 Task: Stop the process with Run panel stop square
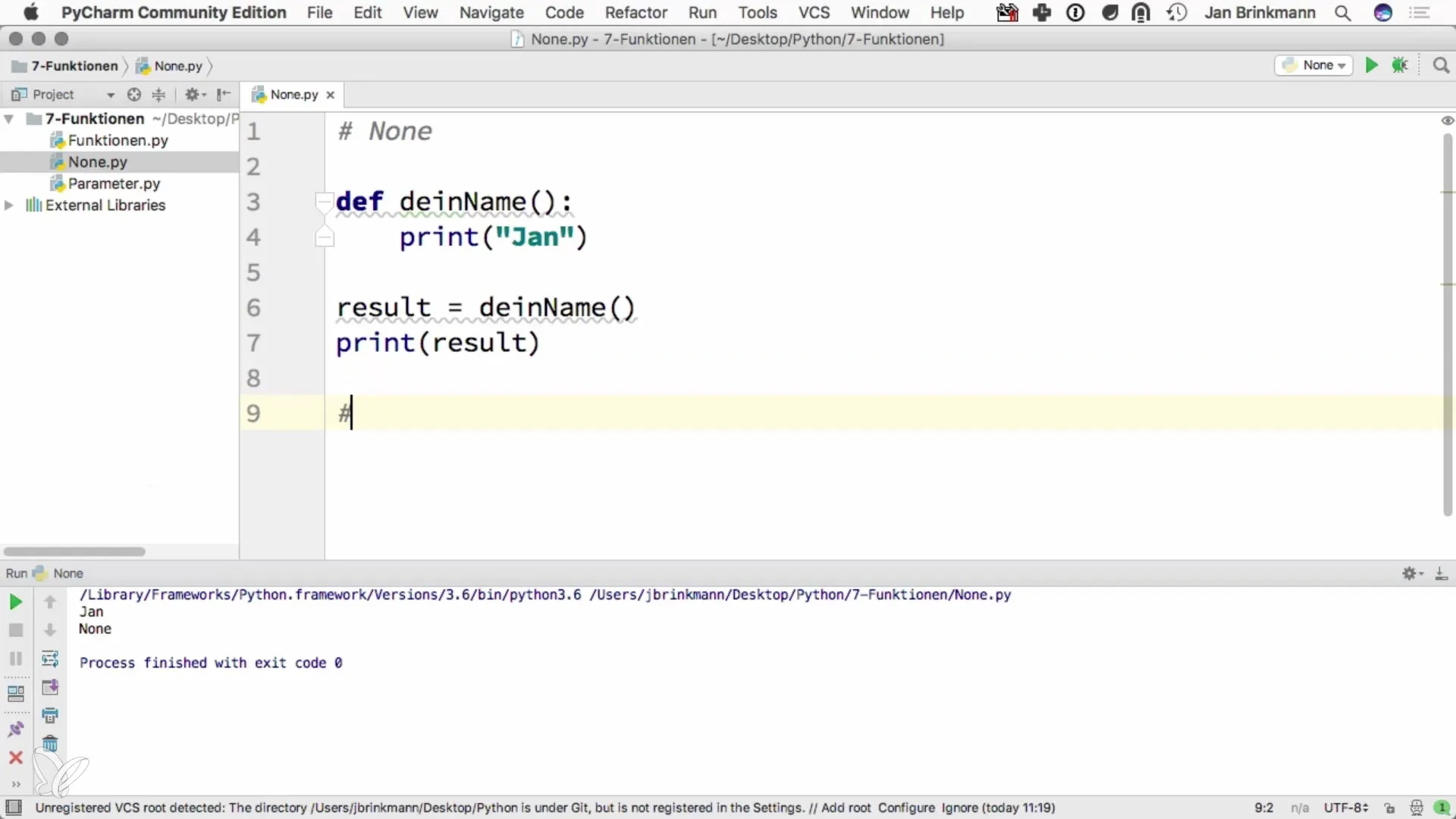[x=15, y=630]
